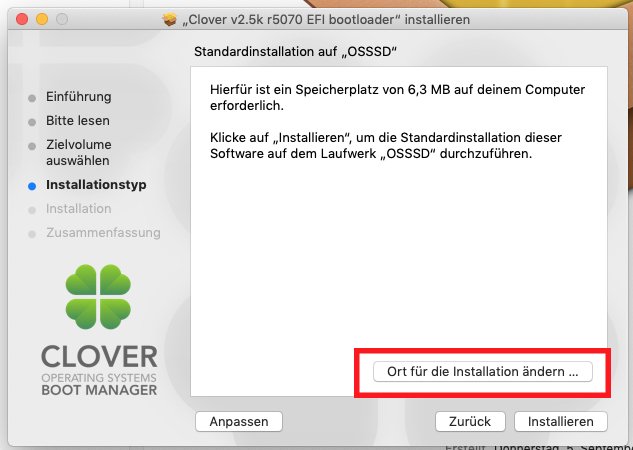Viewport: 633px width, 450px height.
Task: Go back with the Zurück button
Action: 470,421
